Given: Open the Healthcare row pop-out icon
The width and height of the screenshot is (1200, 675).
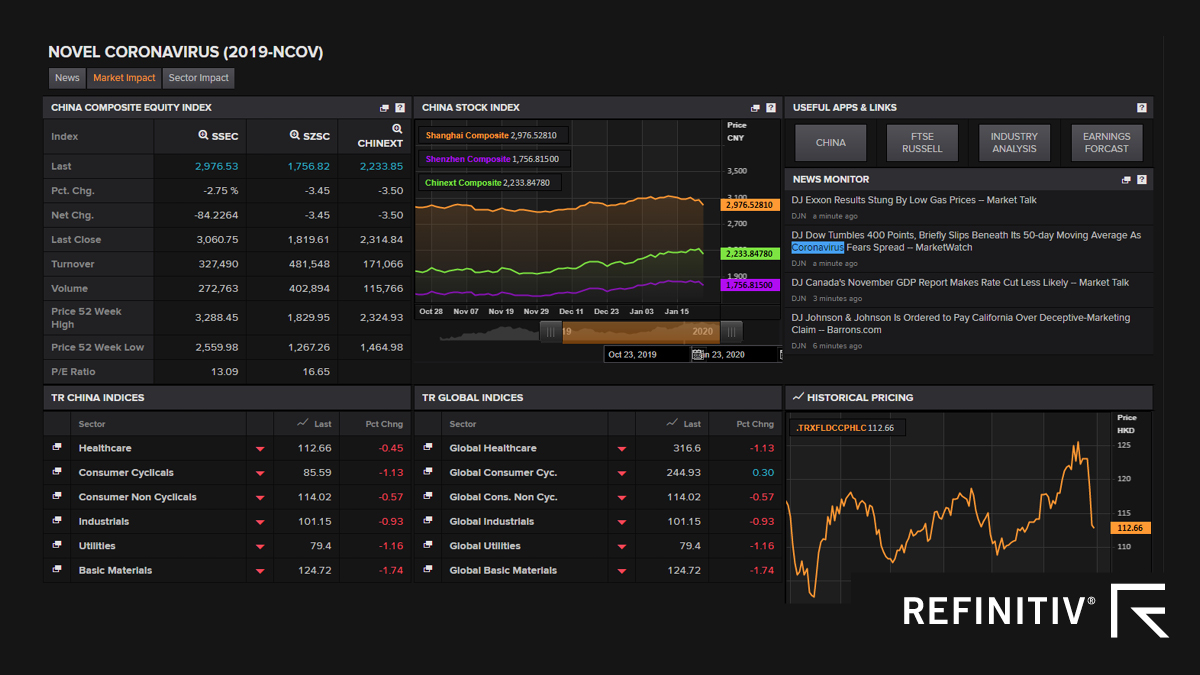Looking at the screenshot, I should pyautogui.click(x=57, y=448).
